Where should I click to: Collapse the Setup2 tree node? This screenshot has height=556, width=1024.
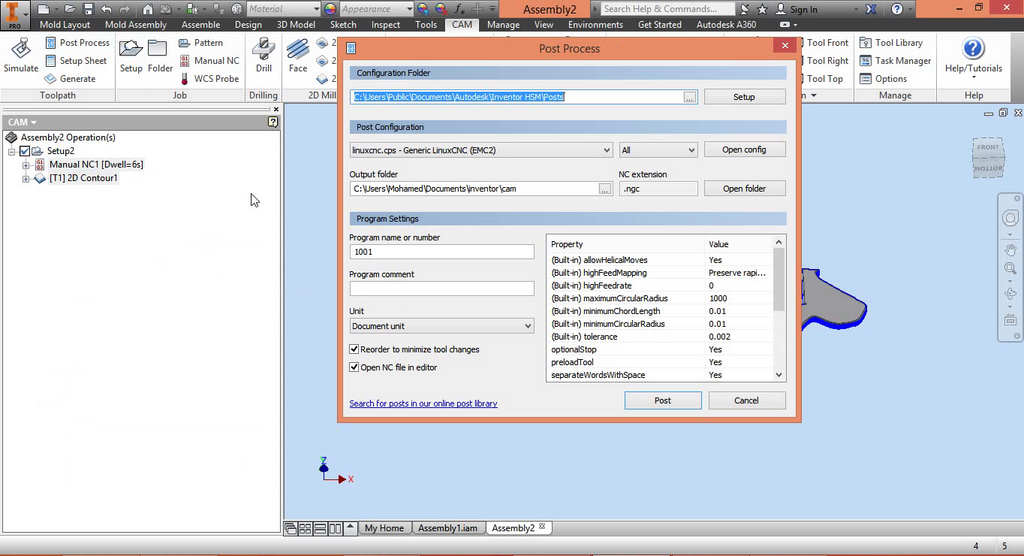click(12, 151)
